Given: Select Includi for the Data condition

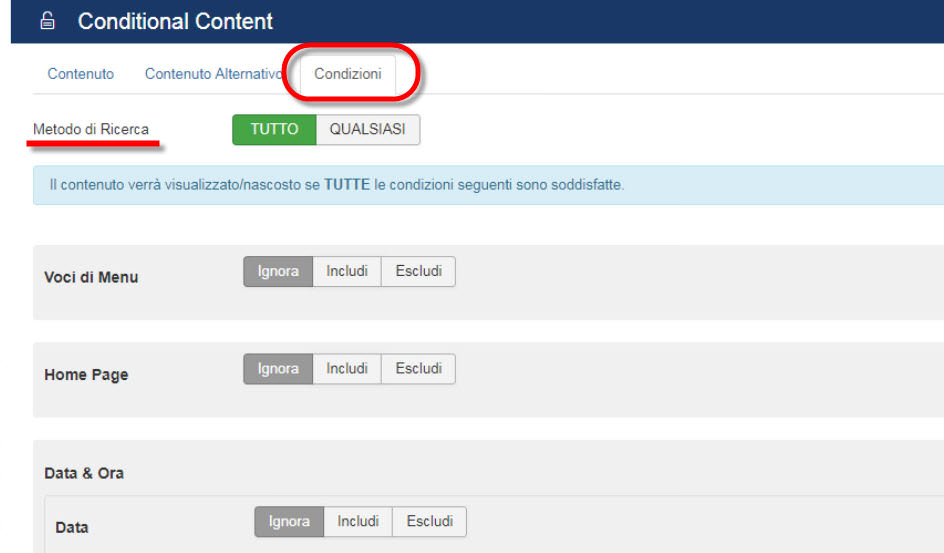Looking at the screenshot, I should 358,522.
